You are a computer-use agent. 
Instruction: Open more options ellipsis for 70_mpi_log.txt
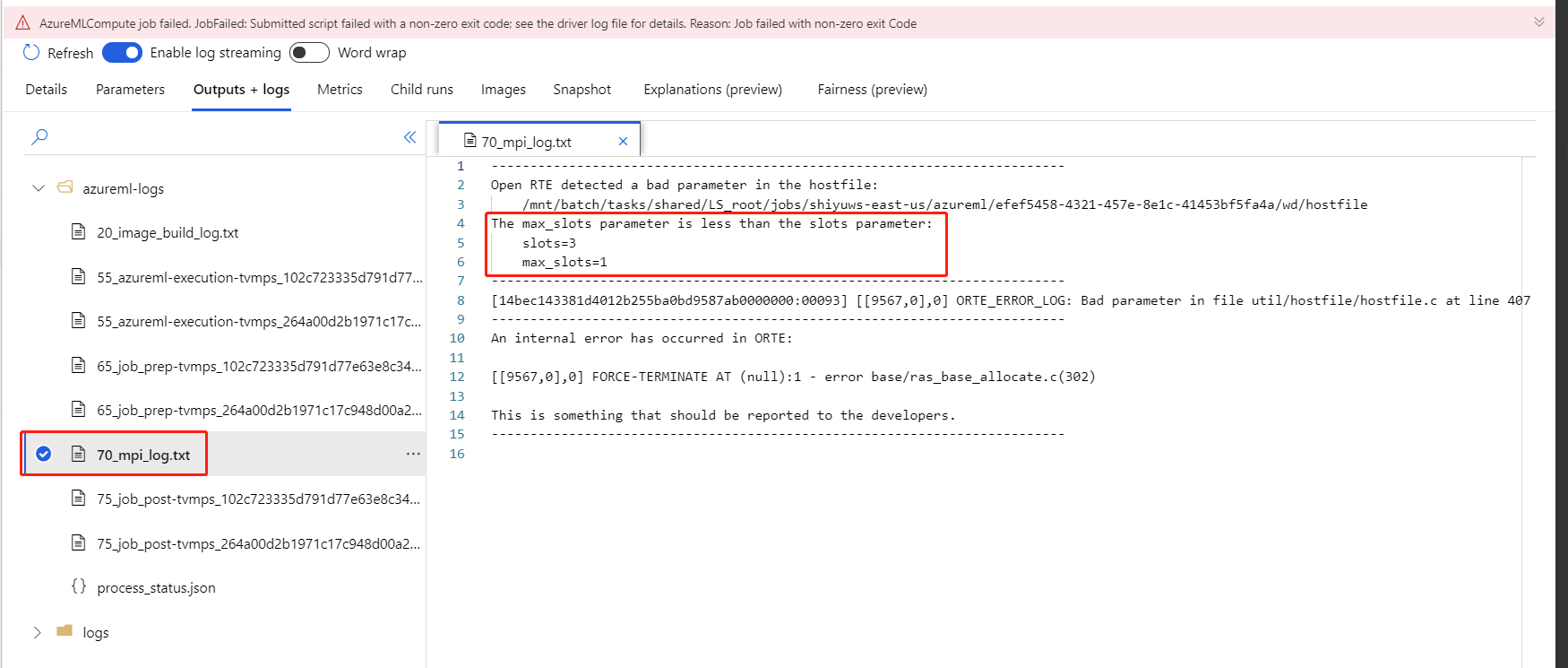click(x=413, y=454)
